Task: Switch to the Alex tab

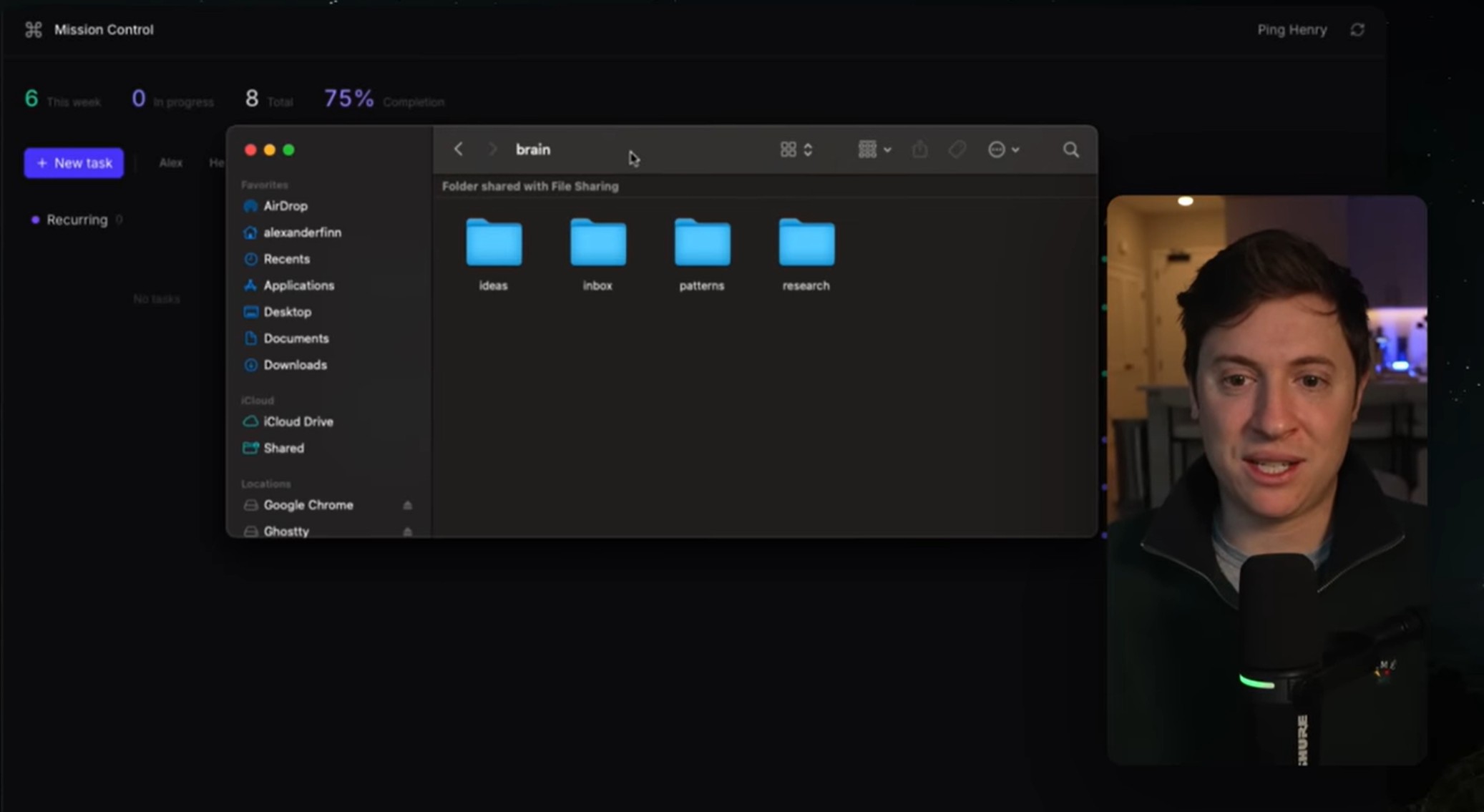Action: coord(170,163)
